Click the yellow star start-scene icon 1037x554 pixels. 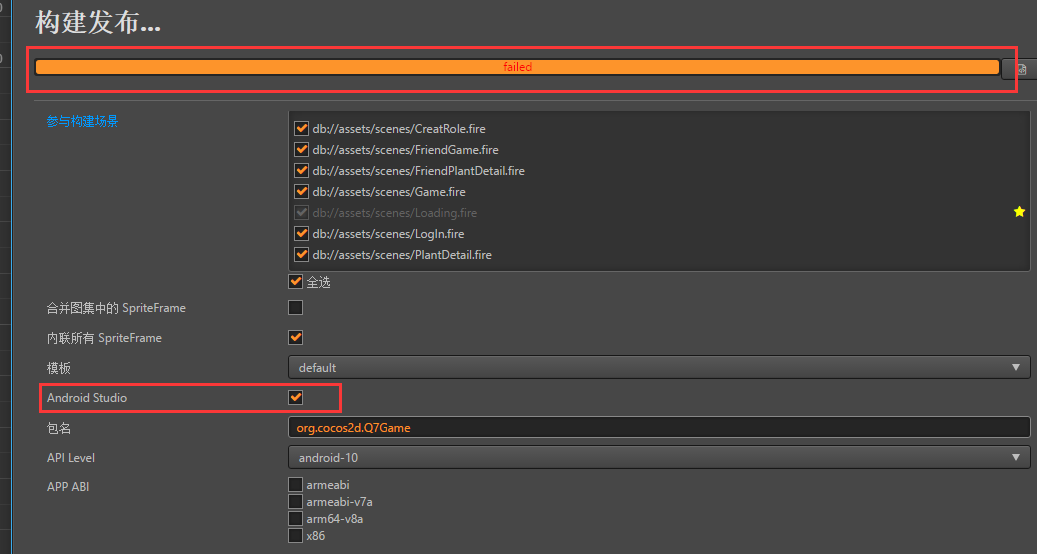coord(1019,212)
